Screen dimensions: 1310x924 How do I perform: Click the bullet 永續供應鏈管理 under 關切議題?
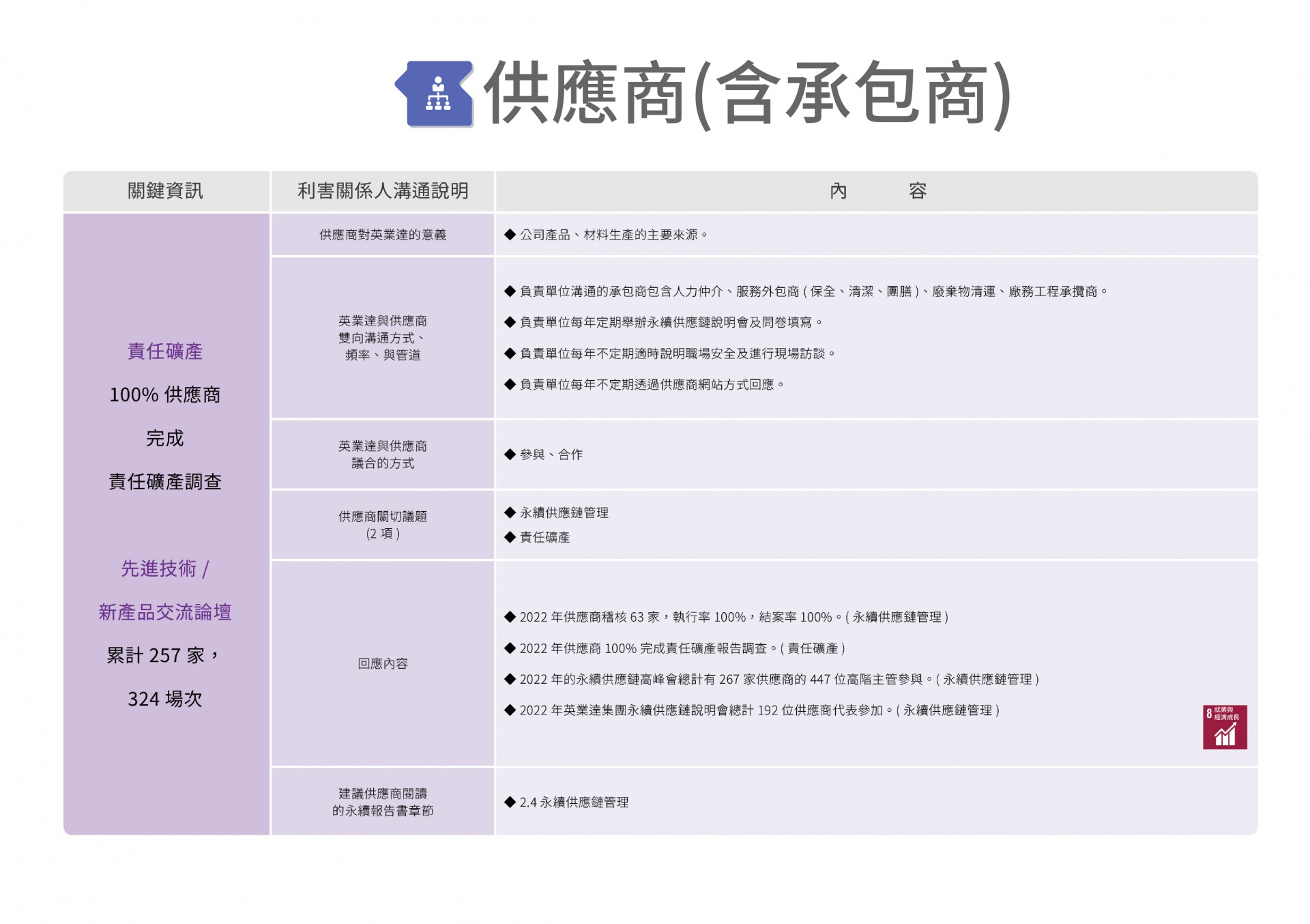557,512
